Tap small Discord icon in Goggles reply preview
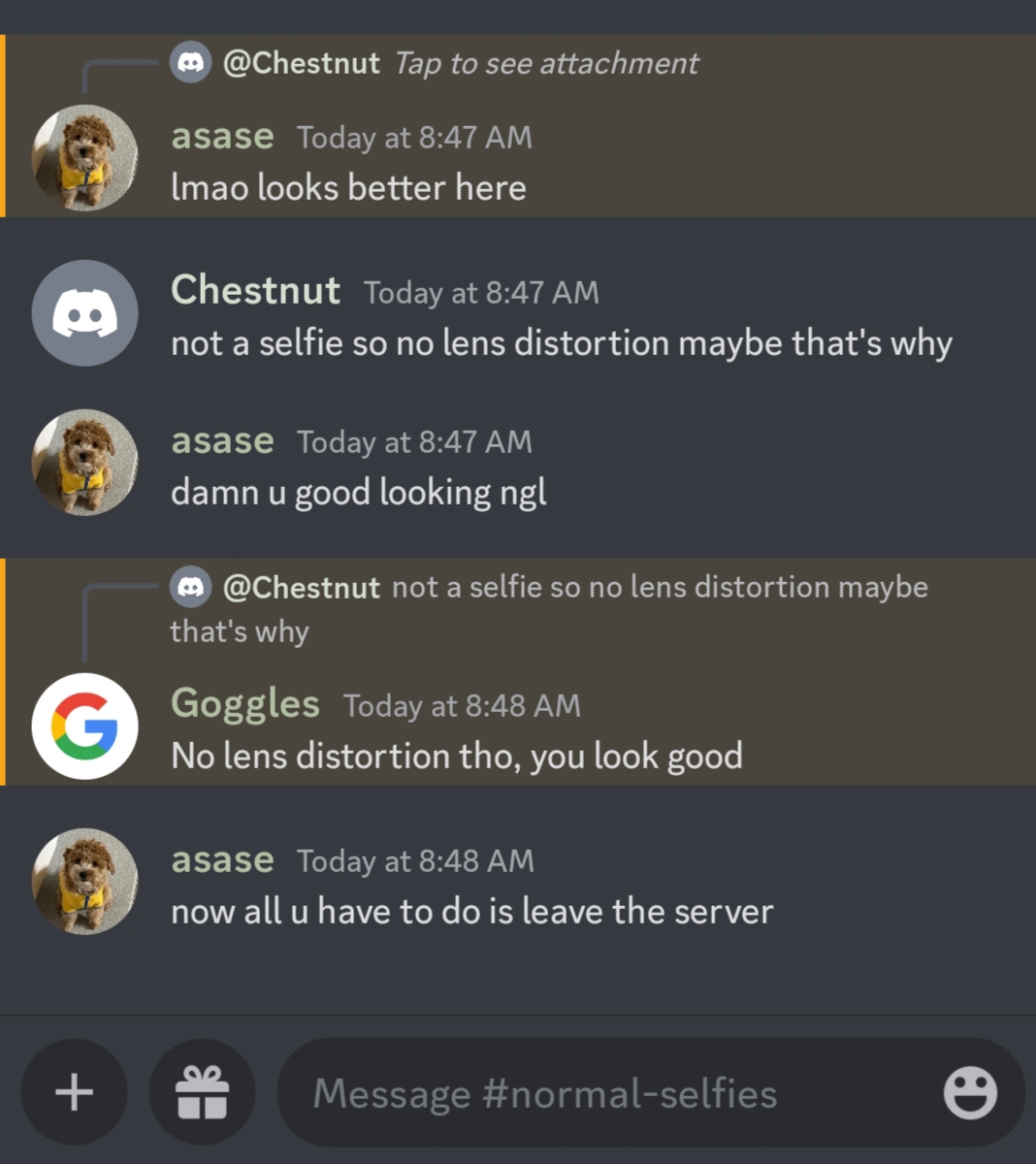The image size is (1036, 1164). (x=191, y=587)
